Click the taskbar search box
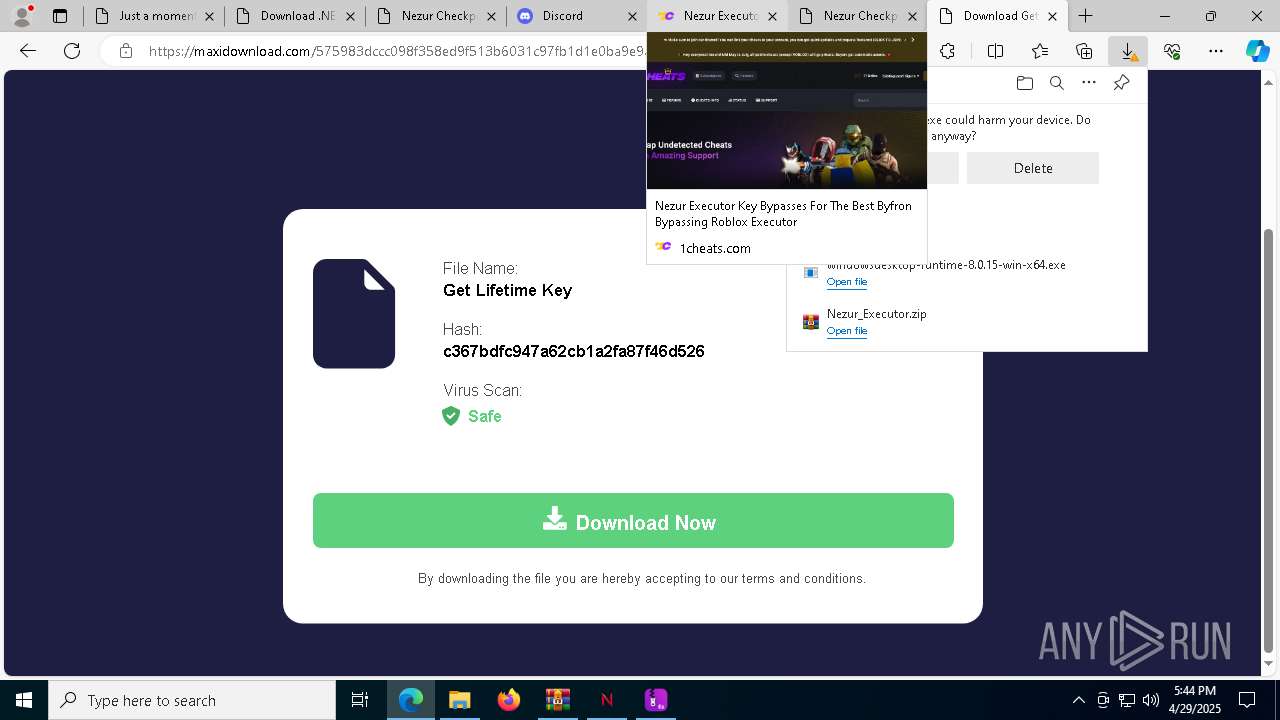This screenshot has width=1280, height=720. point(192,700)
